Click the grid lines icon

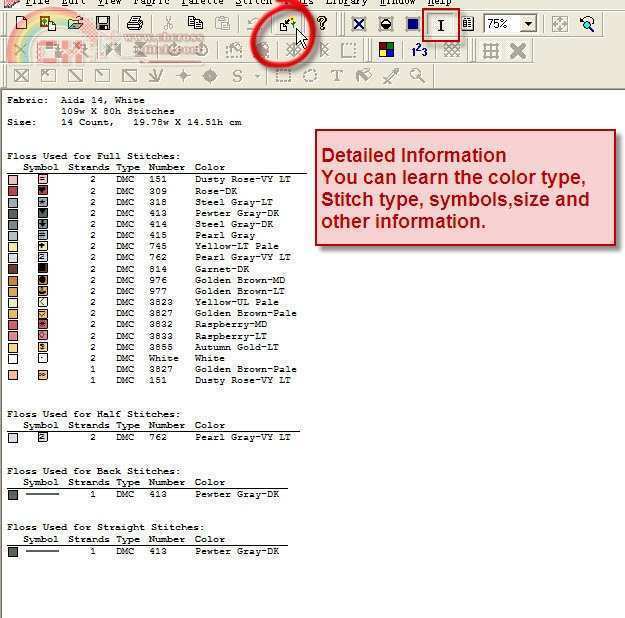(491, 51)
